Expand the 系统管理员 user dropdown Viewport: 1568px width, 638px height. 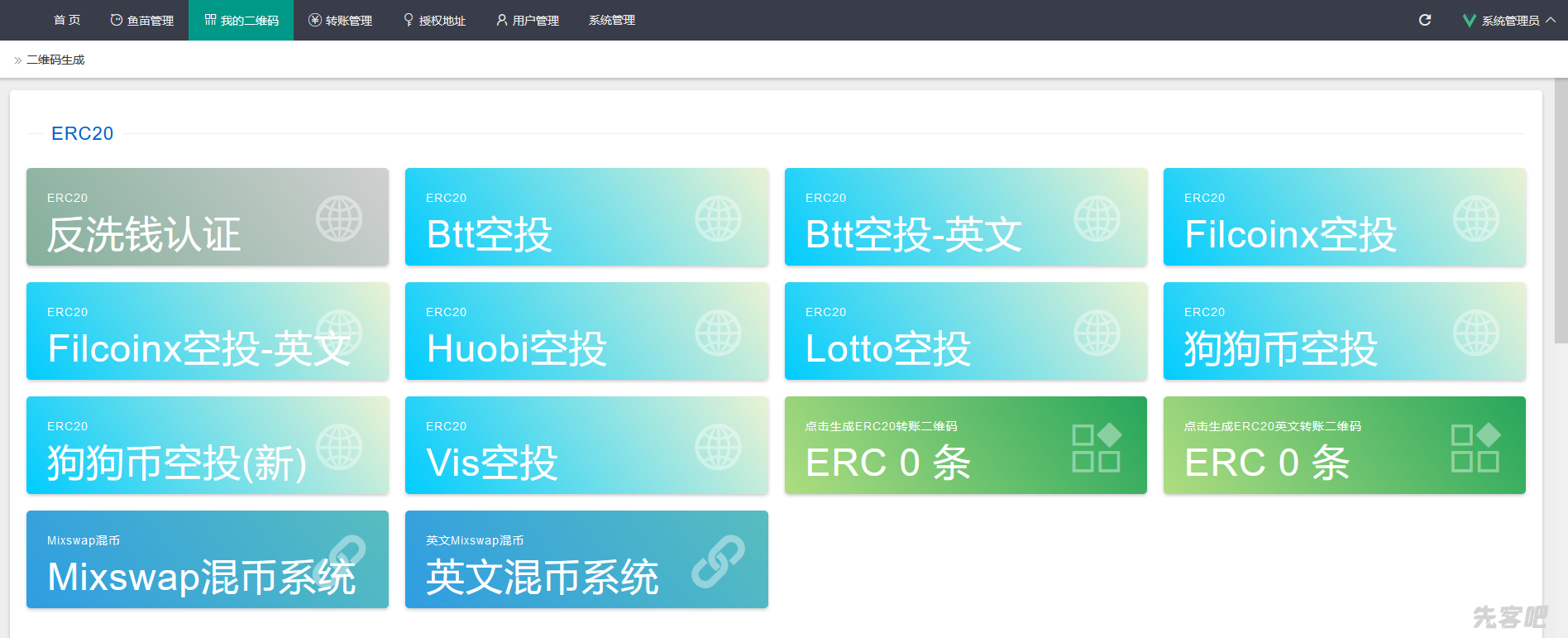[1508, 20]
